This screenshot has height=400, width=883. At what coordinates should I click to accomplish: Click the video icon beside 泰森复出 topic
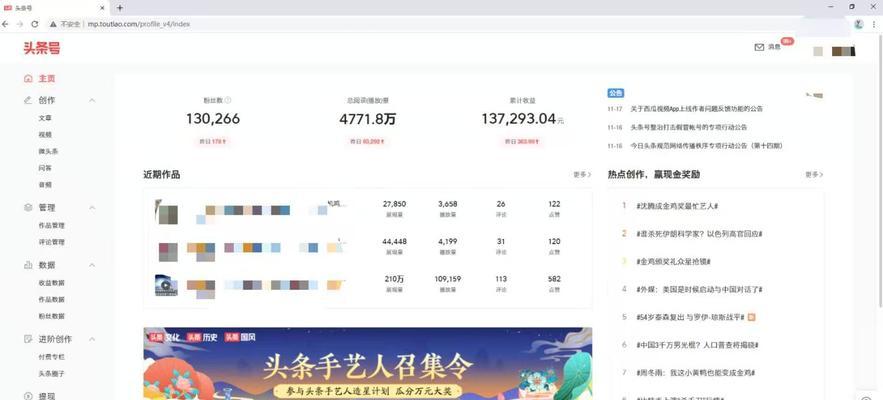[752, 317]
